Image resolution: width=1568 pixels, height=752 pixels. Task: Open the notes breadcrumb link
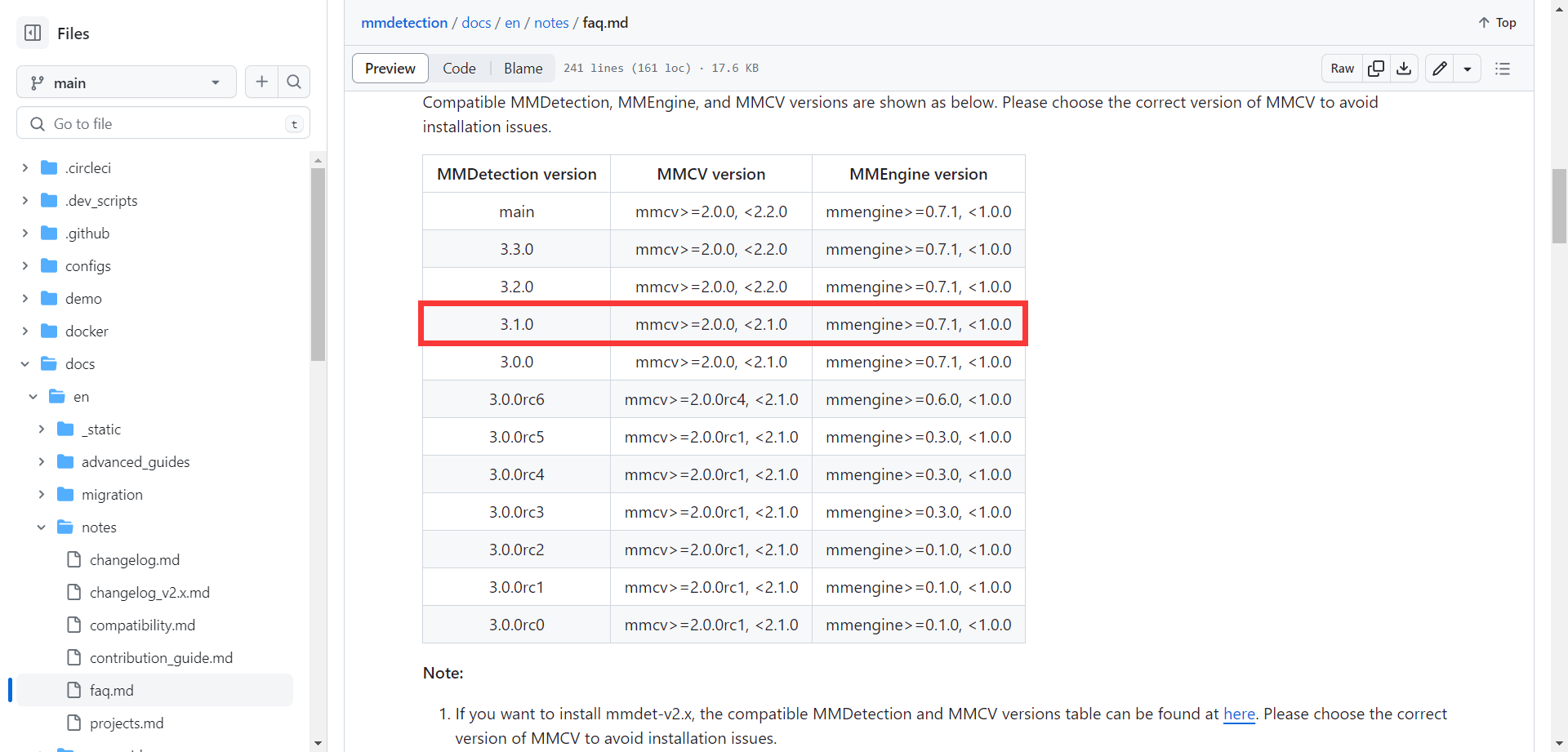click(551, 23)
